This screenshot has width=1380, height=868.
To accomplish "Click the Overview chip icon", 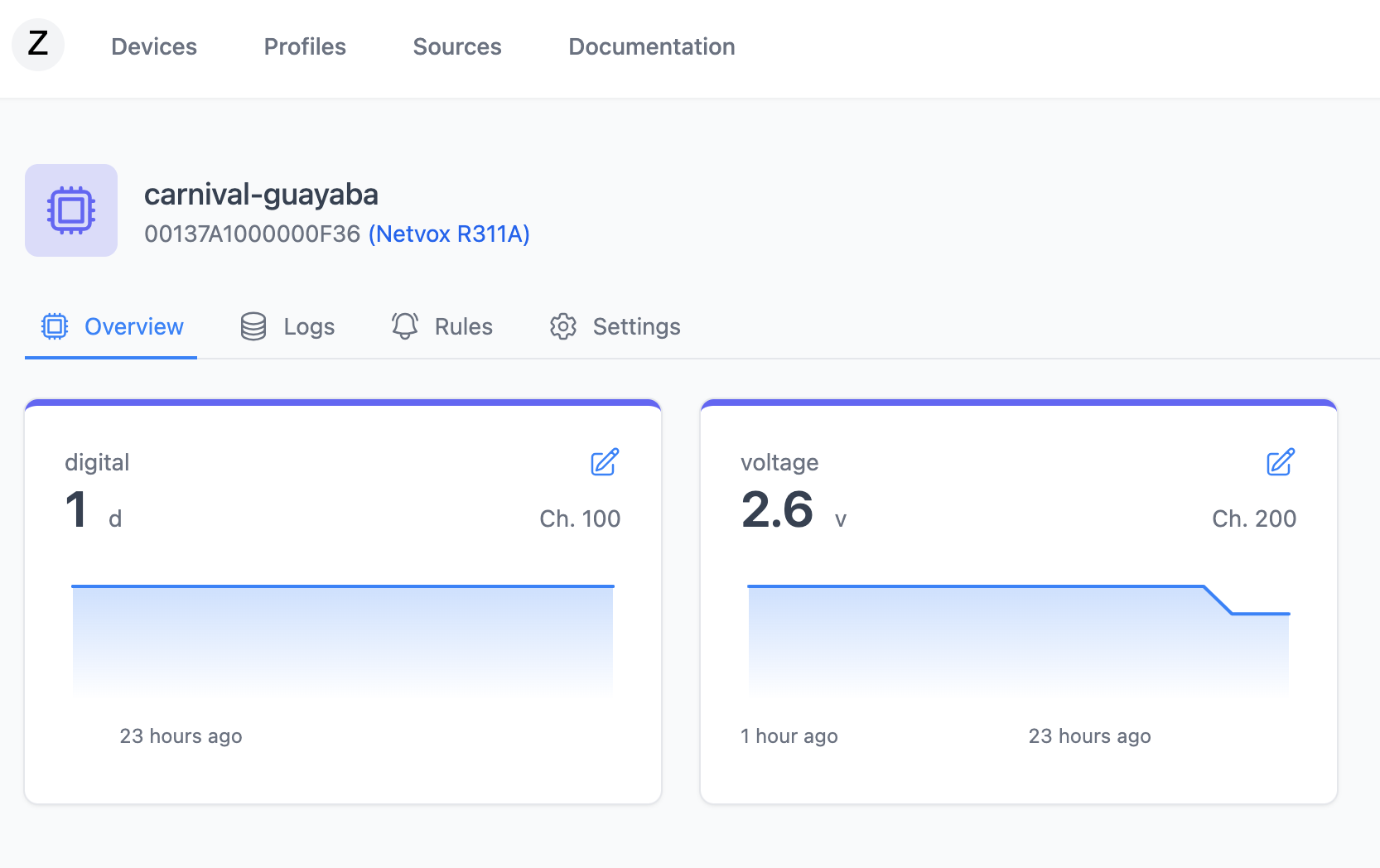I will (x=55, y=326).
